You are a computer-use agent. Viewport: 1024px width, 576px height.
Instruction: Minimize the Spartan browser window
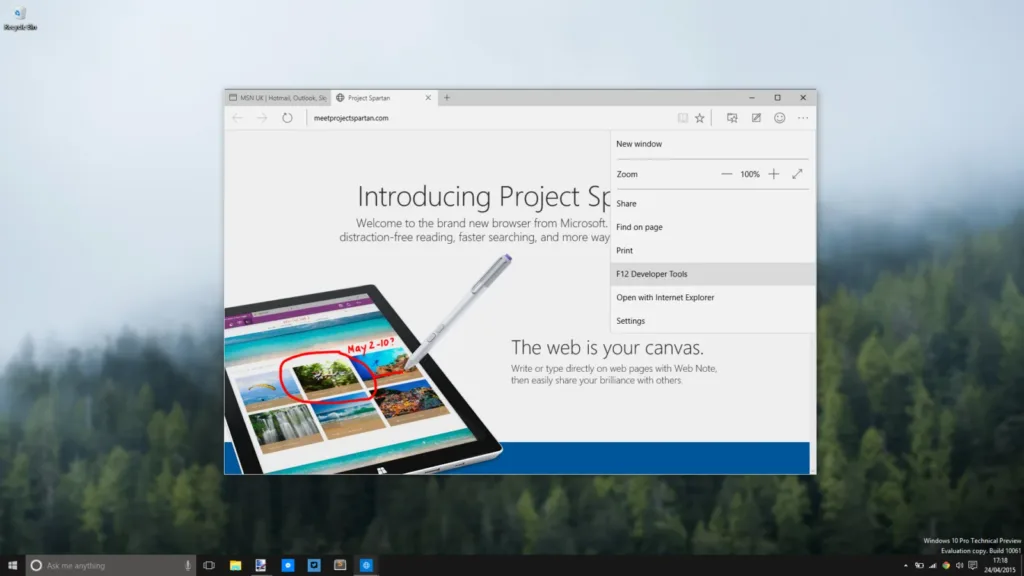[752, 98]
